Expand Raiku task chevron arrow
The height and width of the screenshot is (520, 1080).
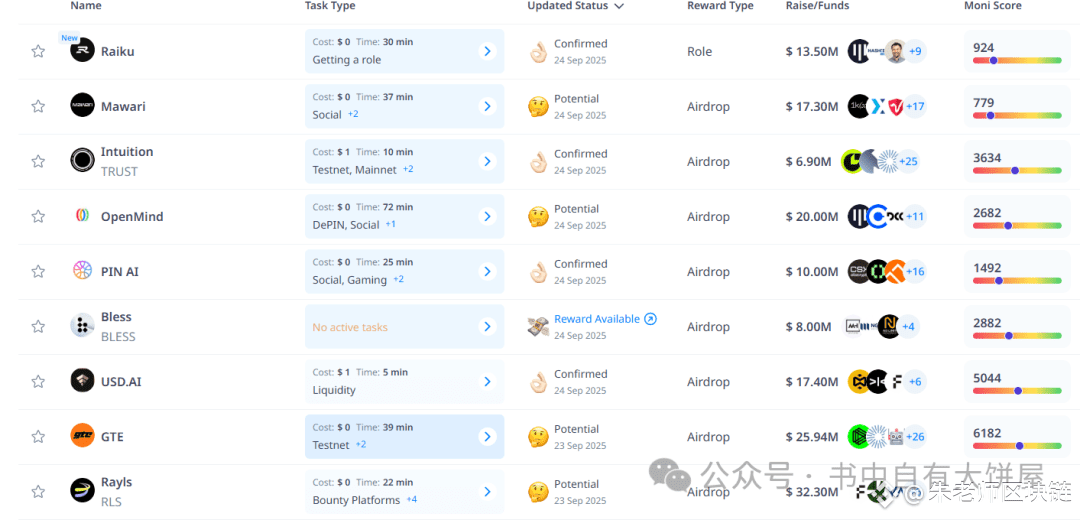pos(488,51)
